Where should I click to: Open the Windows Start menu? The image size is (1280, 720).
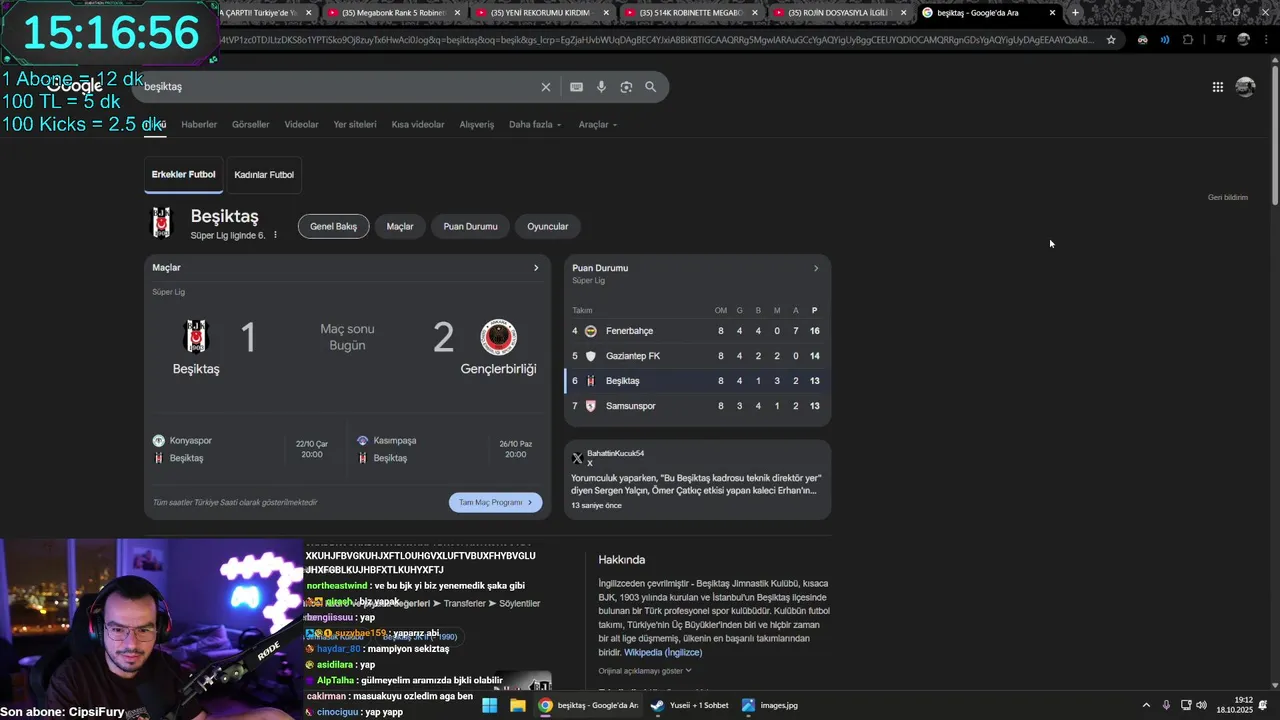(489, 705)
